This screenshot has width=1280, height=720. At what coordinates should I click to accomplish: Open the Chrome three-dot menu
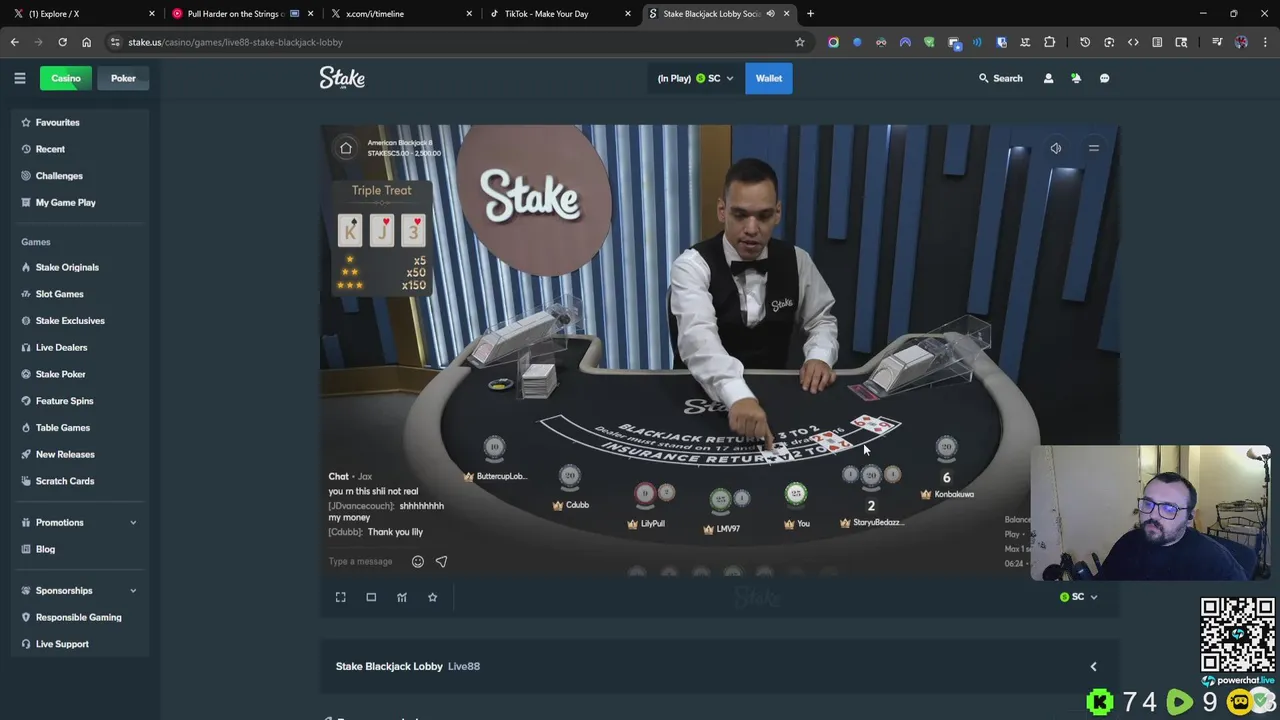[x=1265, y=42]
